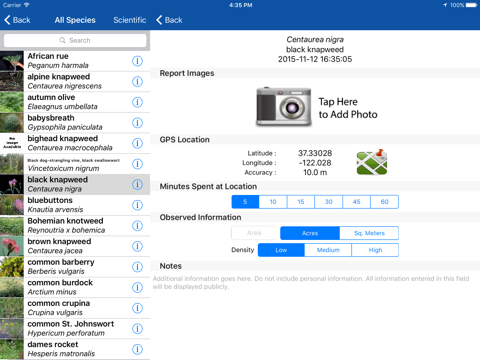Select common burdock species row

(75, 288)
